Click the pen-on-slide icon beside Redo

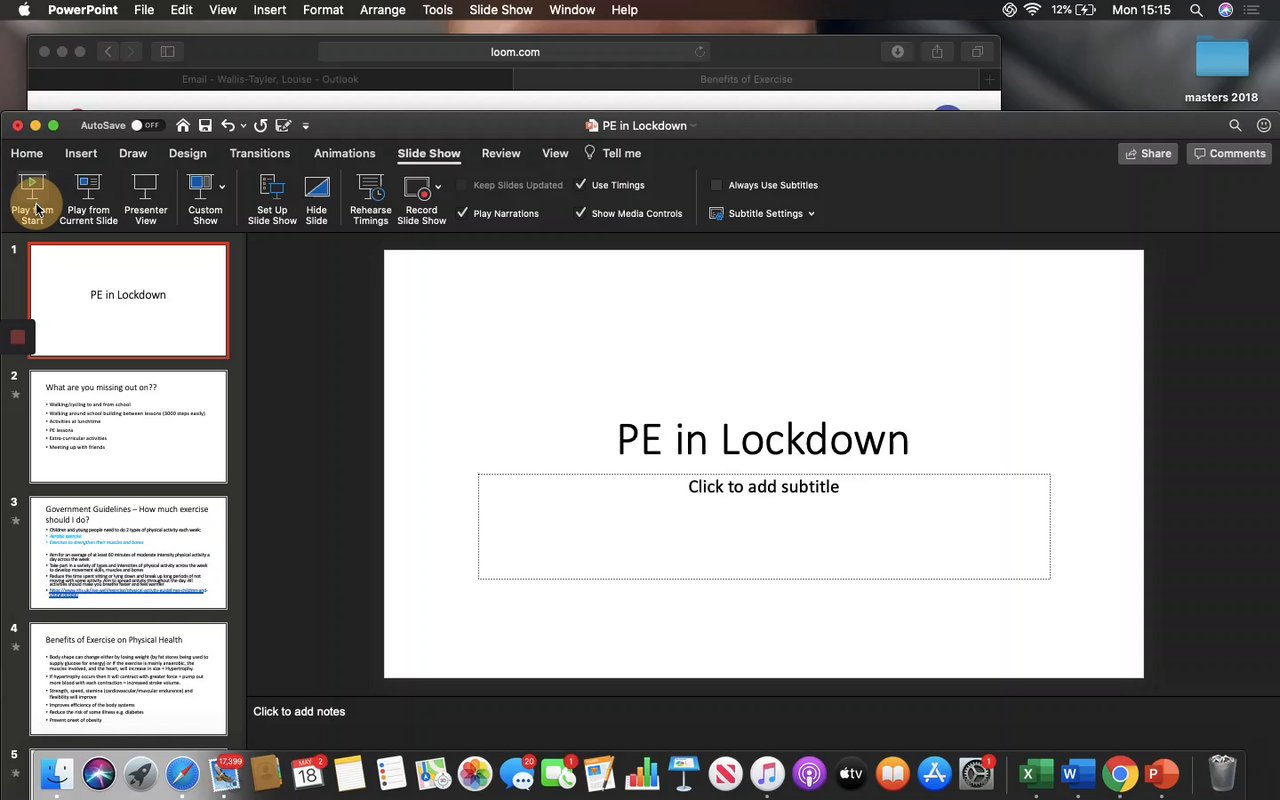284,125
